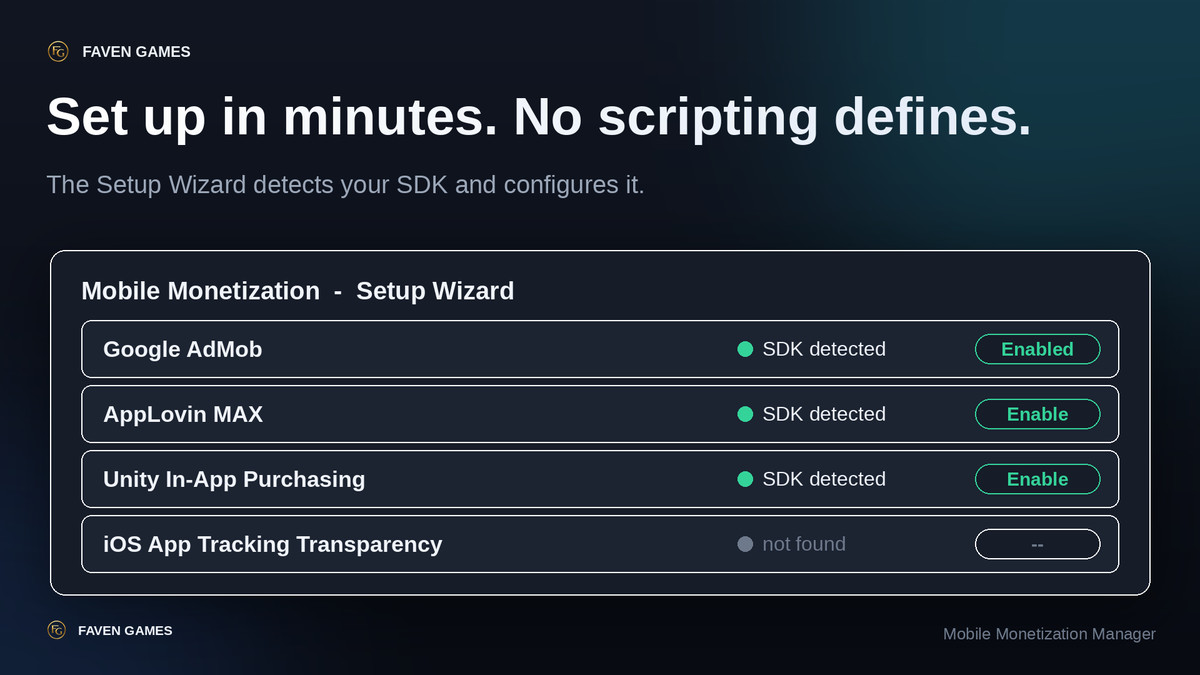Click the Mobile Monetization Manager footer text

point(1049,634)
